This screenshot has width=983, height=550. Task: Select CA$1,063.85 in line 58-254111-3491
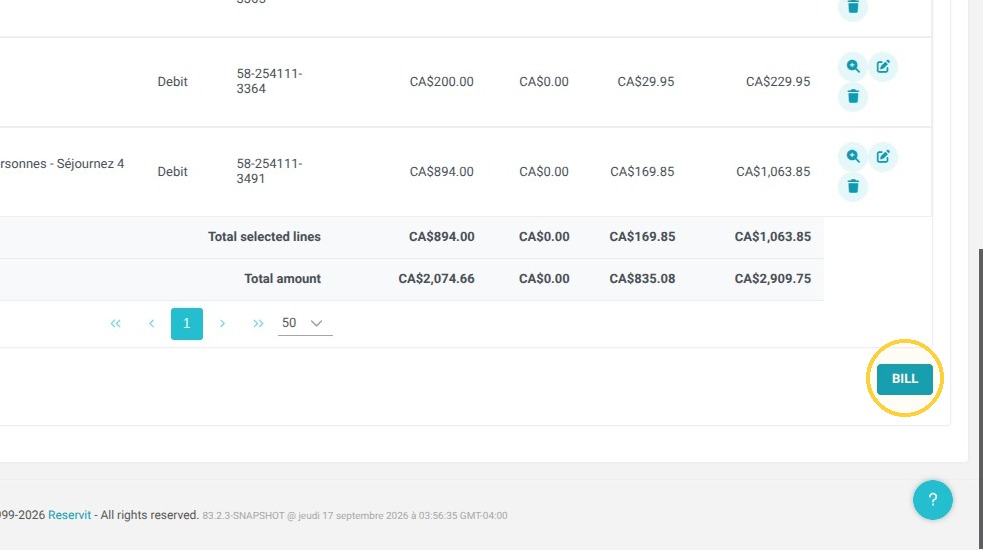coord(773,171)
